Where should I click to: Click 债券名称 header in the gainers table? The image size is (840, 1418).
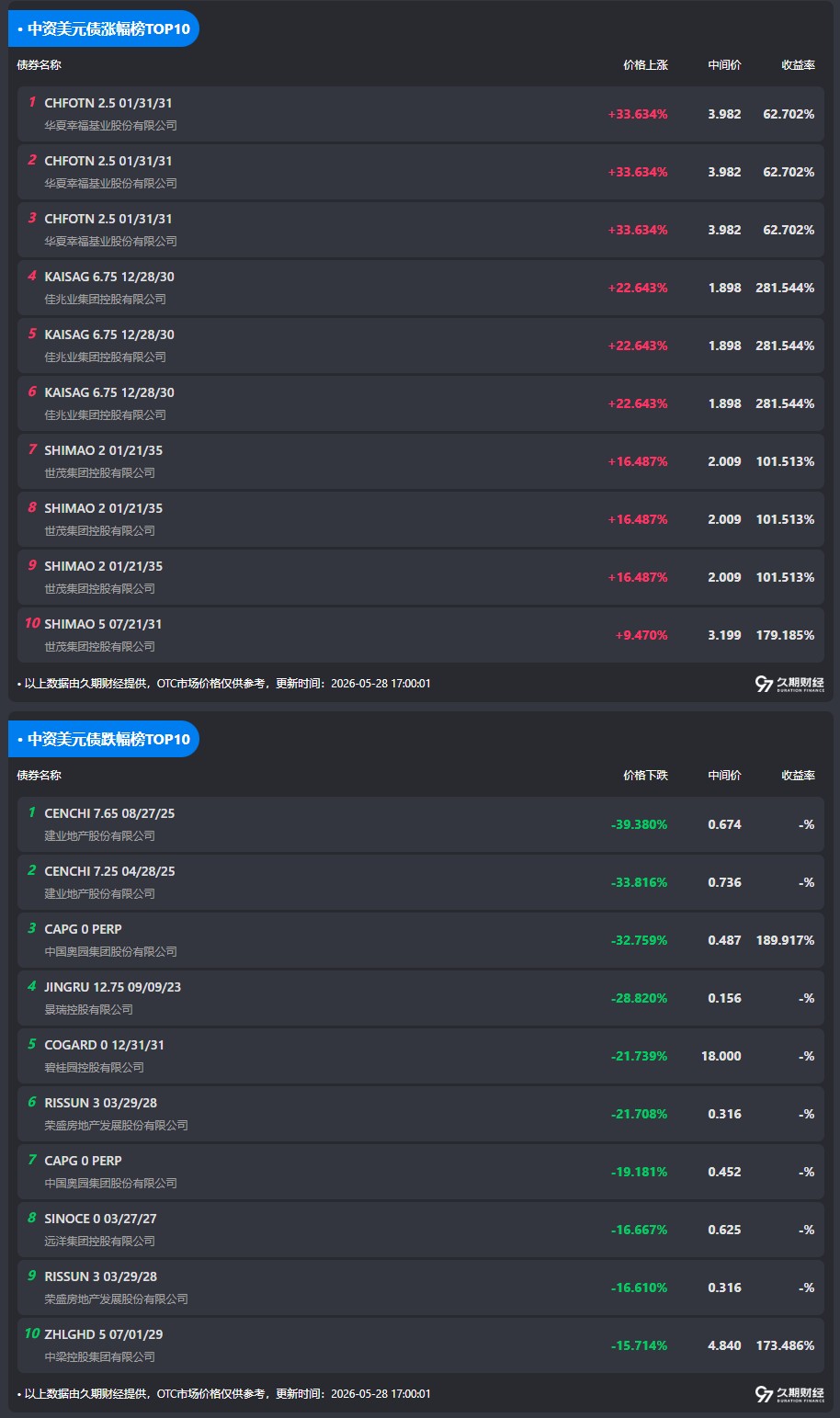point(40,65)
